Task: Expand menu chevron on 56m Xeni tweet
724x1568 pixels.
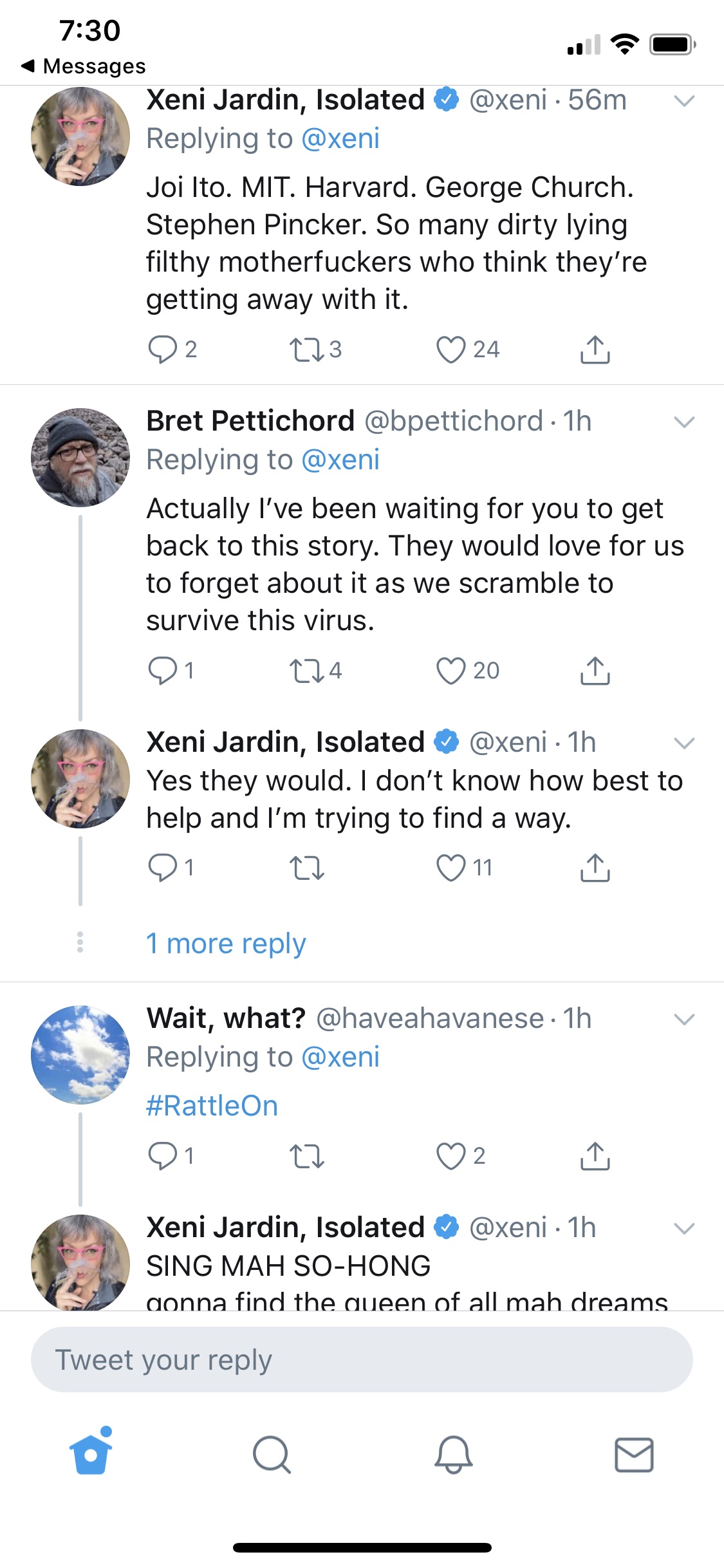Action: coord(683,101)
